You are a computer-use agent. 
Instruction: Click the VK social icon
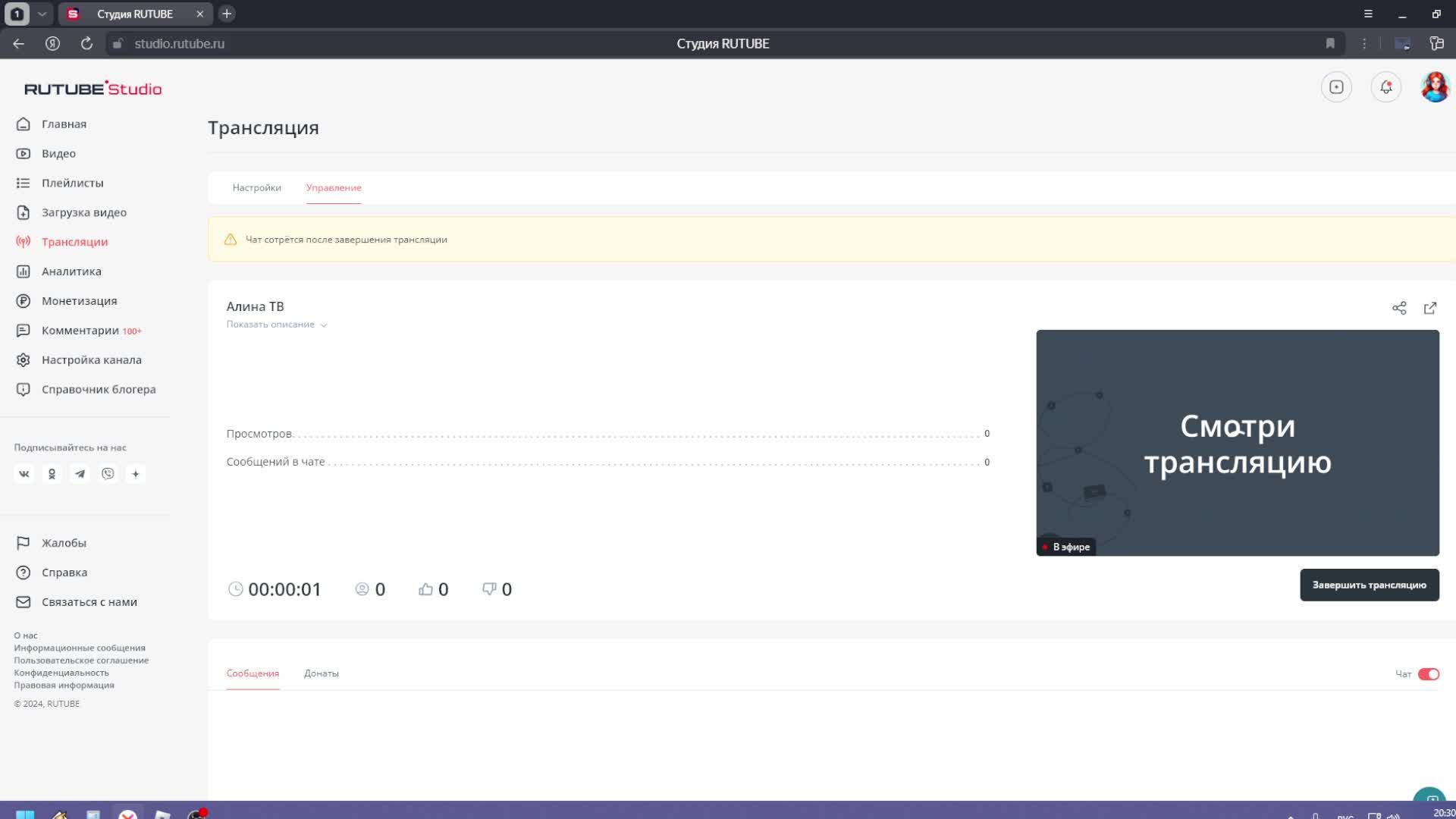coord(24,474)
